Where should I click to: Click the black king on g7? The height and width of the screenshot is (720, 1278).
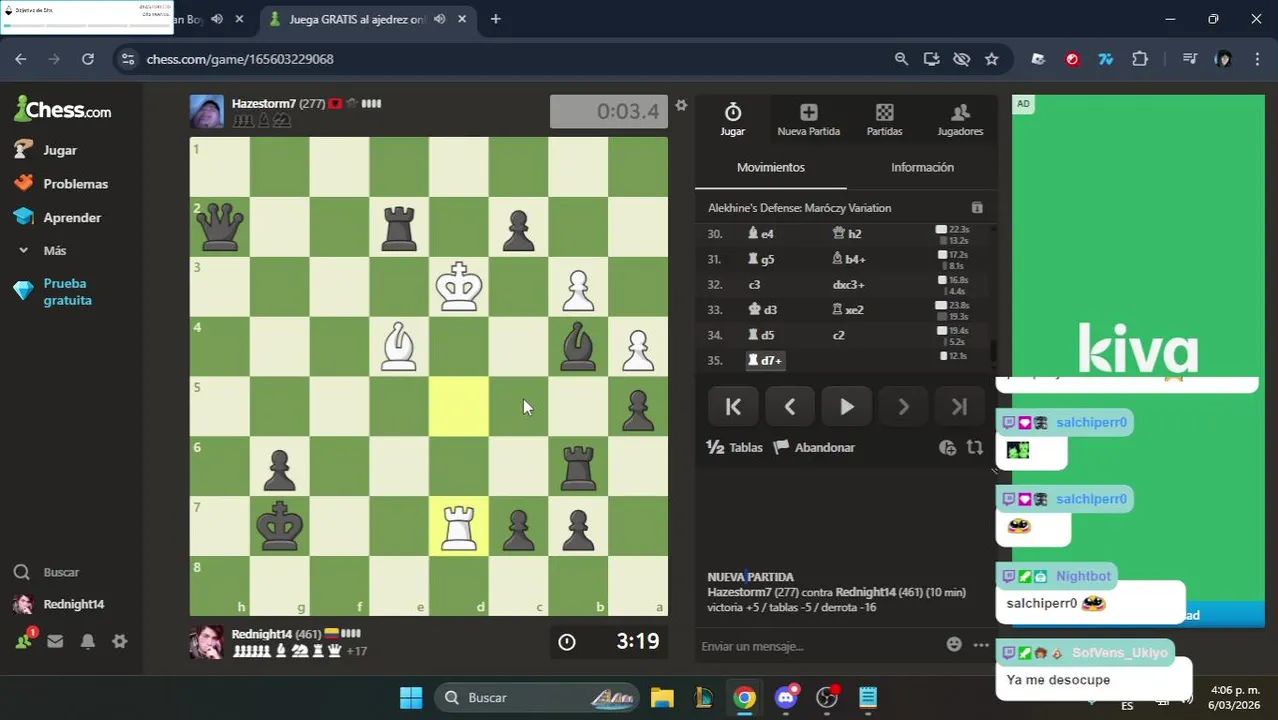(279, 527)
